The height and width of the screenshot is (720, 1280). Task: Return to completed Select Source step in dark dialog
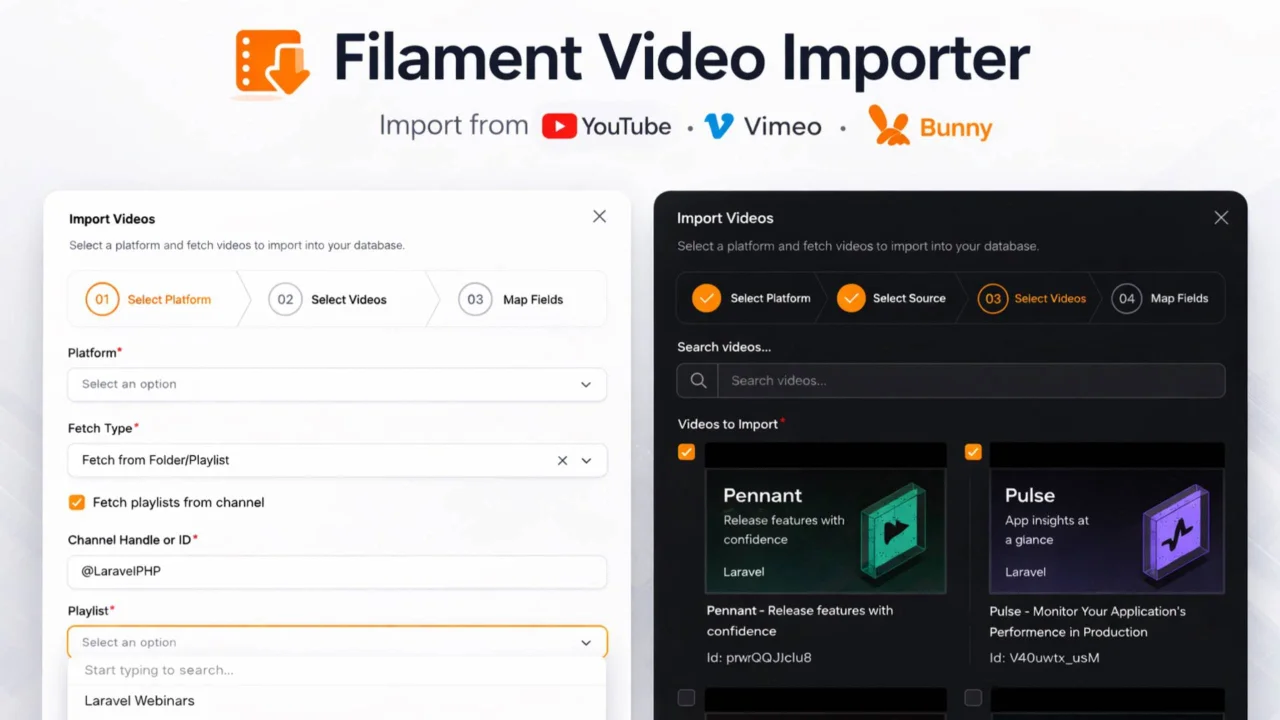pyautogui.click(x=891, y=298)
